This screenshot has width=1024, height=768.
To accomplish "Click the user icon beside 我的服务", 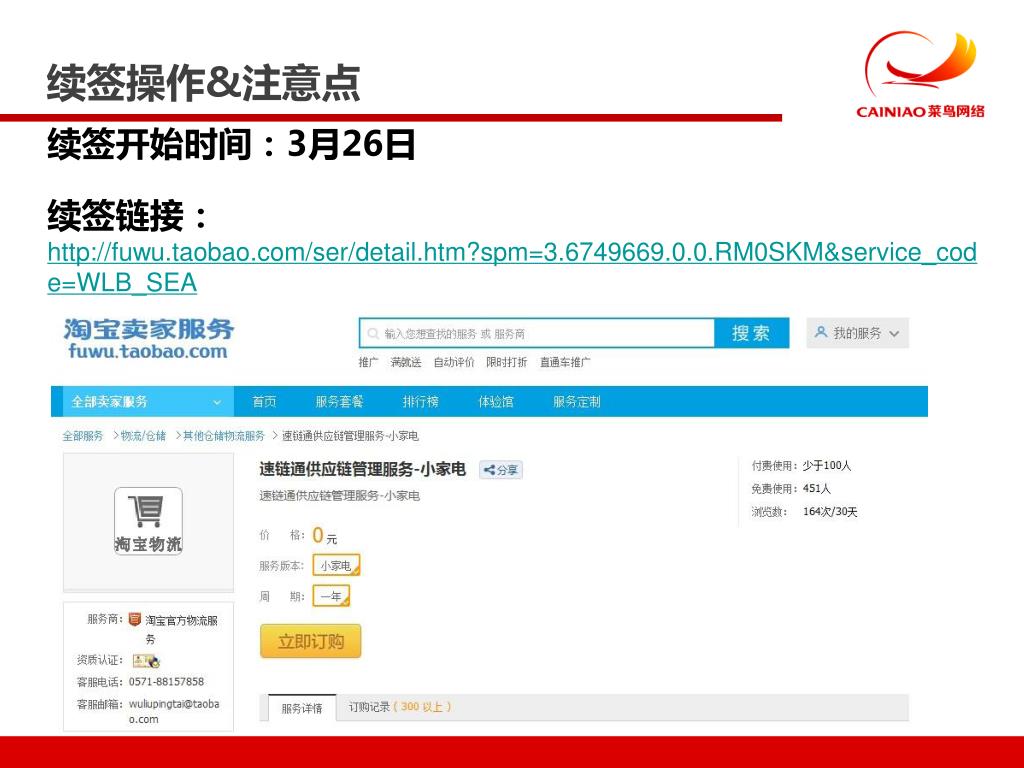I will (821, 332).
